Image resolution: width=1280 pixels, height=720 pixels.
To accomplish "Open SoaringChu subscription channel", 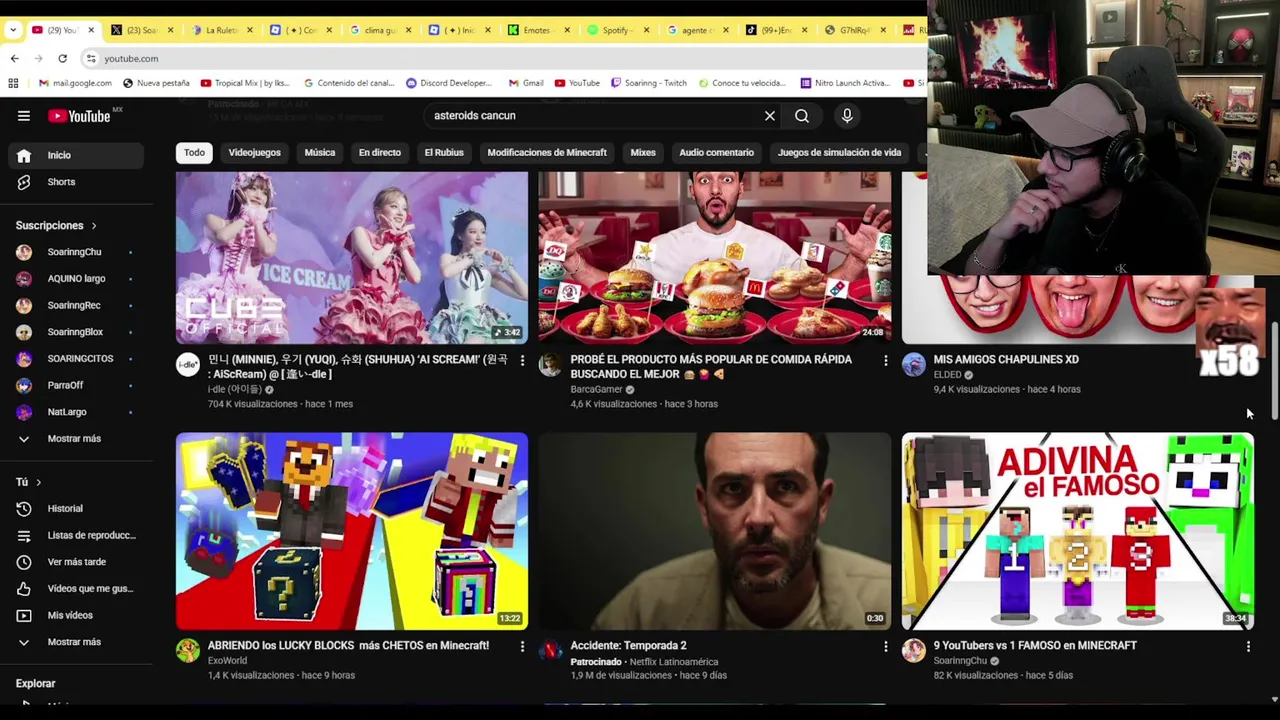I will click(x=76, y=252).
